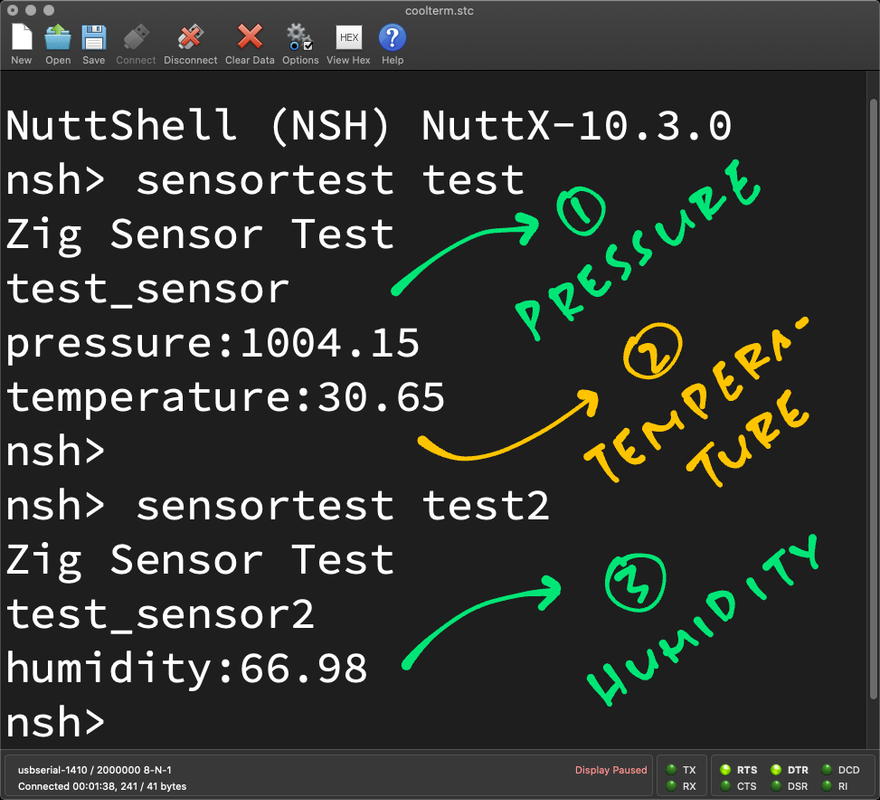
Task: Click the DCD status indicator
Action: pyautogui.click(x=826, y=770)
